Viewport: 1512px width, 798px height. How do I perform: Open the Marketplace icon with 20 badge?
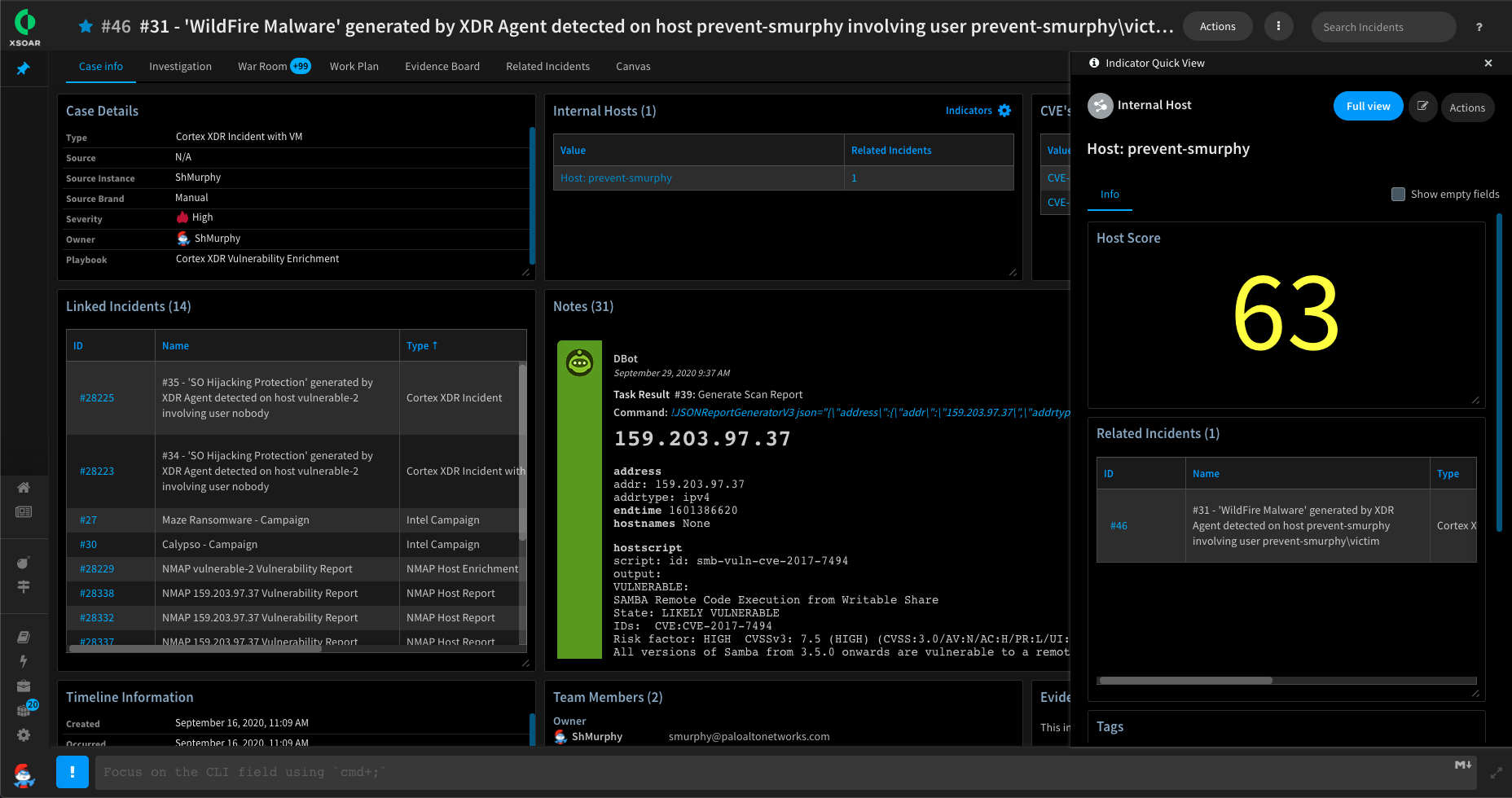pyautogui.click(x=25, y=709)
